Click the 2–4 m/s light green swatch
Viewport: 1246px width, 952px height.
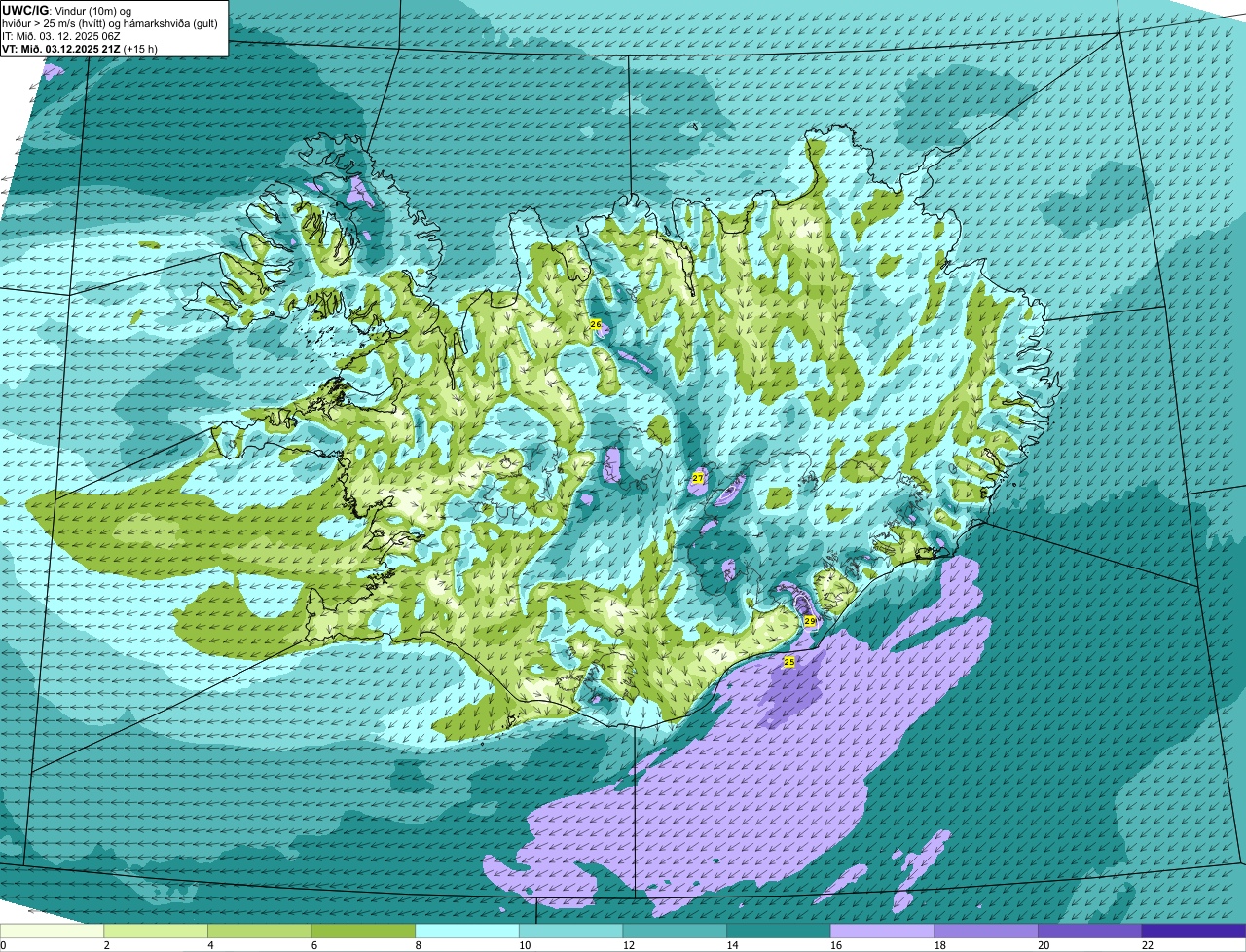click(x=156, y=932)
